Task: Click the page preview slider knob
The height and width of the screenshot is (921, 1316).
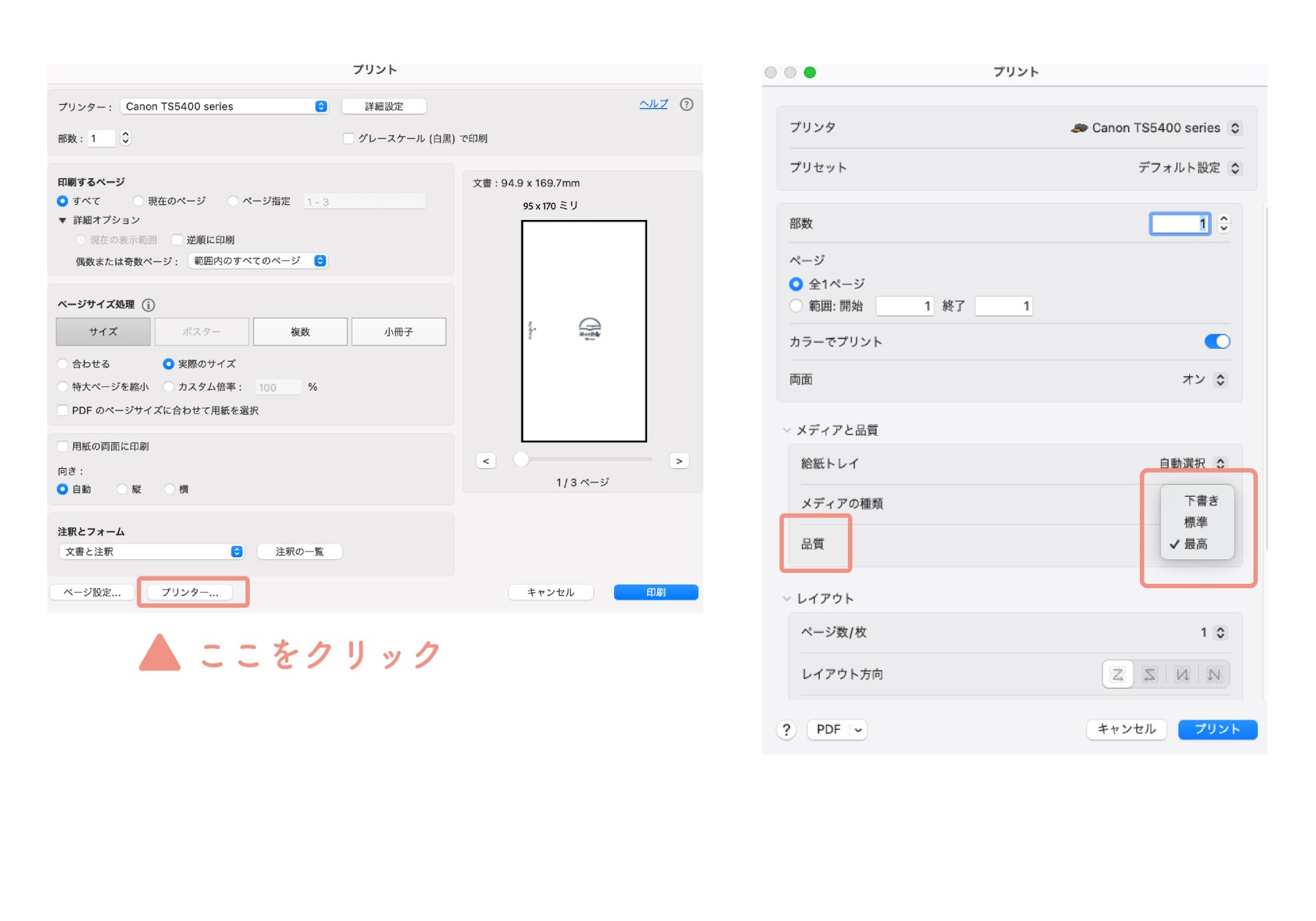Action: (522, 459)
